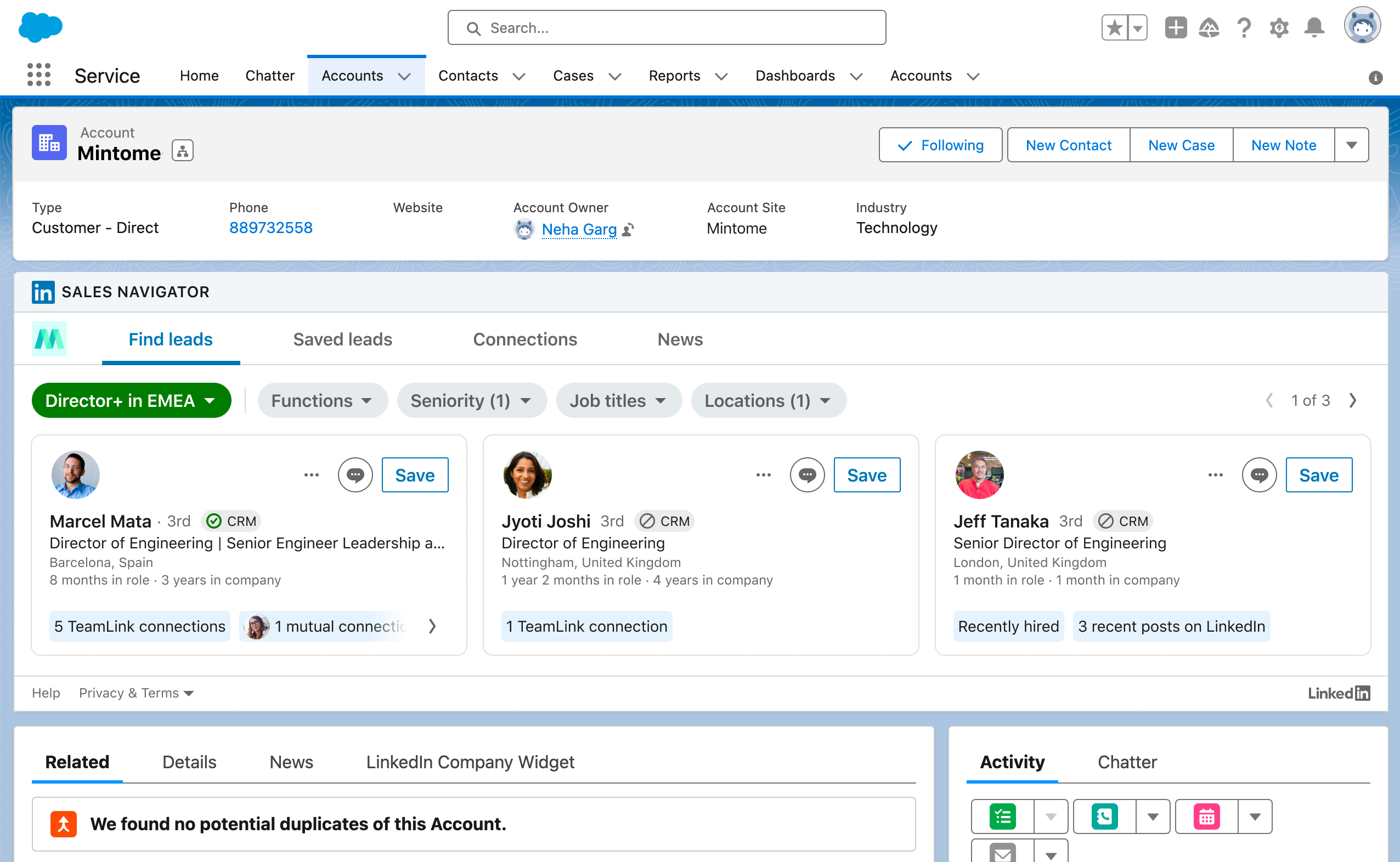The height and width of the screenshot is (862, 1400).
Task: Click the Mintome company logo thumbnail
Action: 49,339
